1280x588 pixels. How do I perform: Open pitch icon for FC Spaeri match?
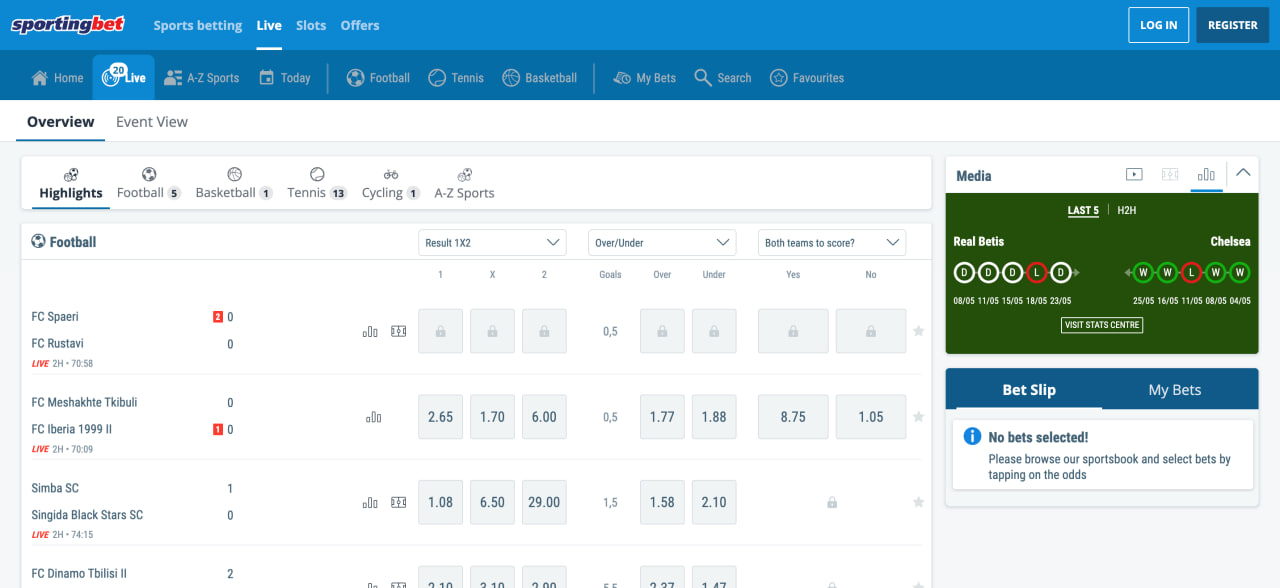(x=399, y=331)
